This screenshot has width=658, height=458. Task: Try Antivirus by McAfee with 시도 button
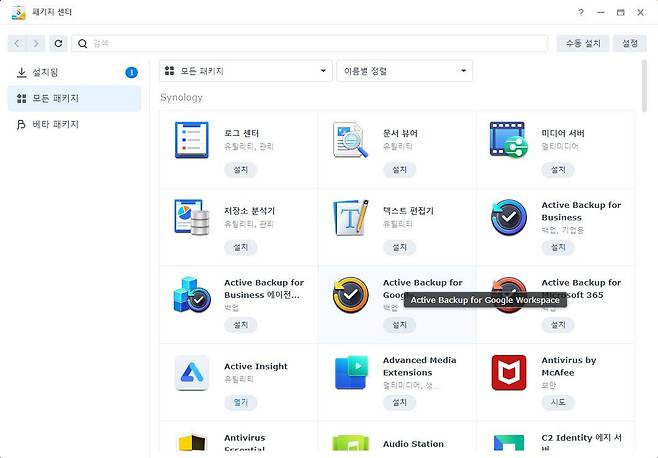(558, 402)
